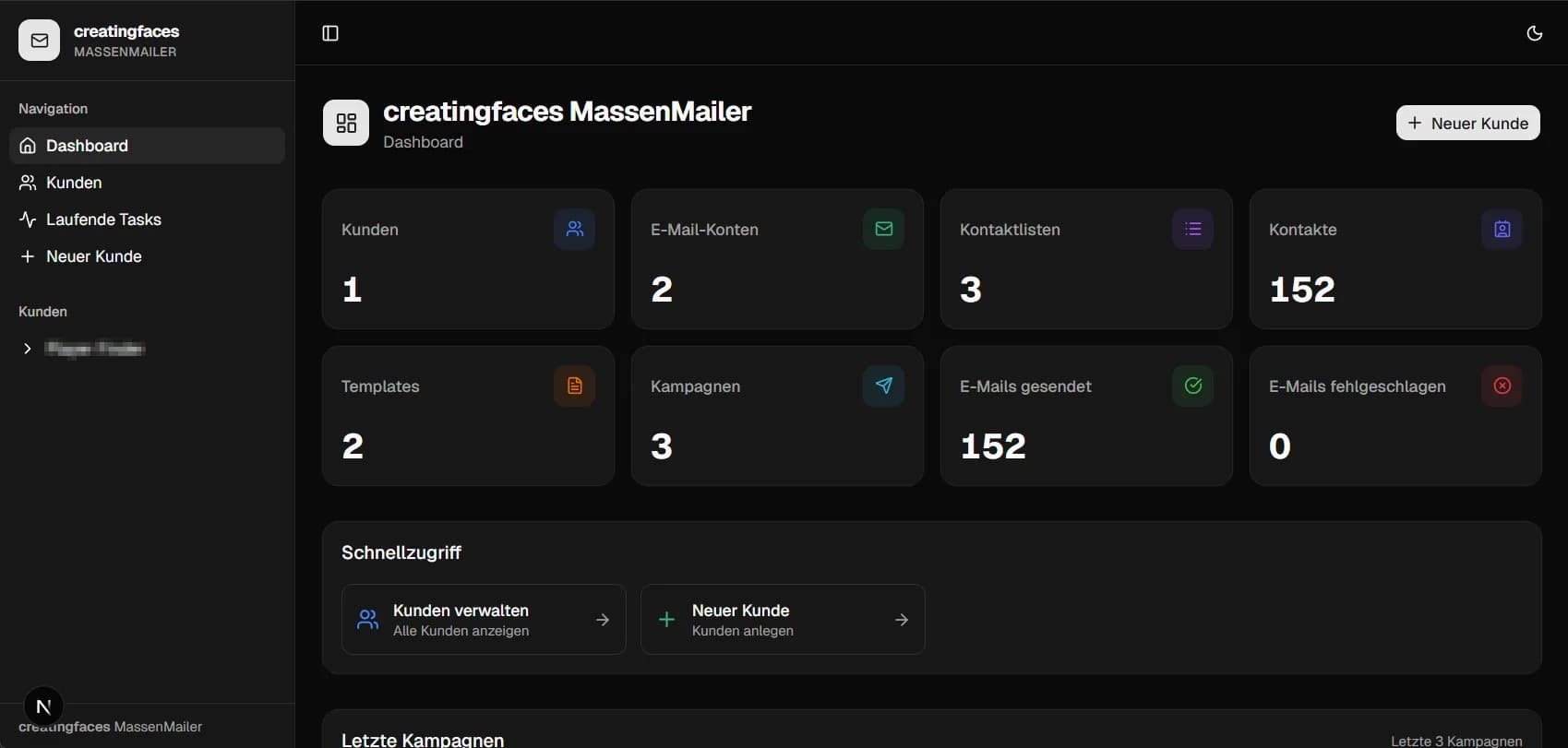Expand the blurred customer entry chevron
Viewport: 1568px width, 748px height.
27,349
